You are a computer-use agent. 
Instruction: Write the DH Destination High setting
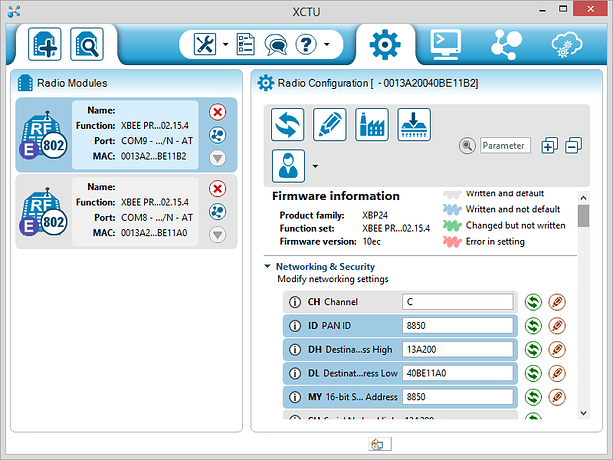pyautogui.click(x=557, y=349)
